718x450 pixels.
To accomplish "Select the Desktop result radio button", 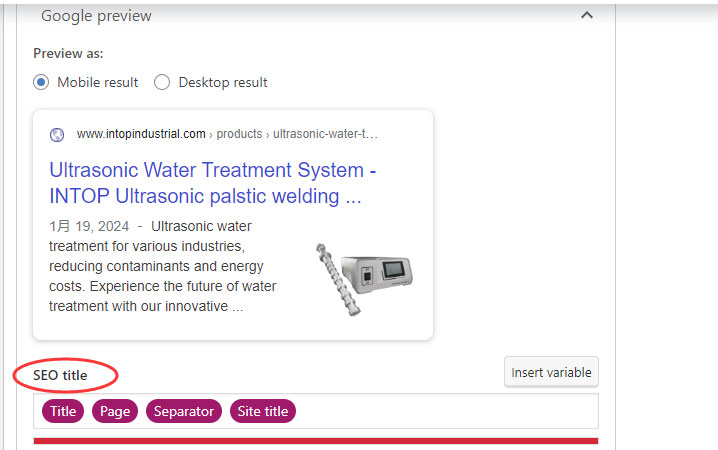I will (162, 82).
